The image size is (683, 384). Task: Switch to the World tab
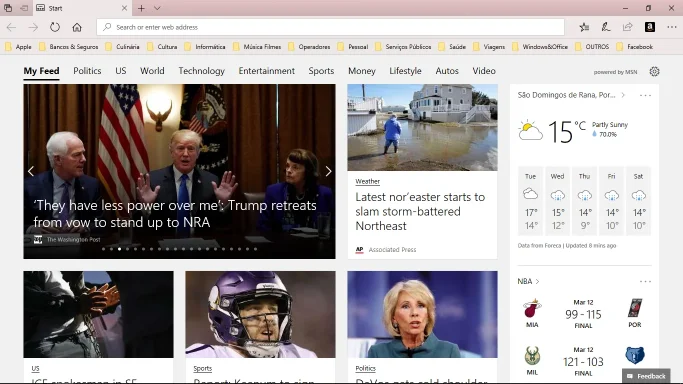click(152, 71)
